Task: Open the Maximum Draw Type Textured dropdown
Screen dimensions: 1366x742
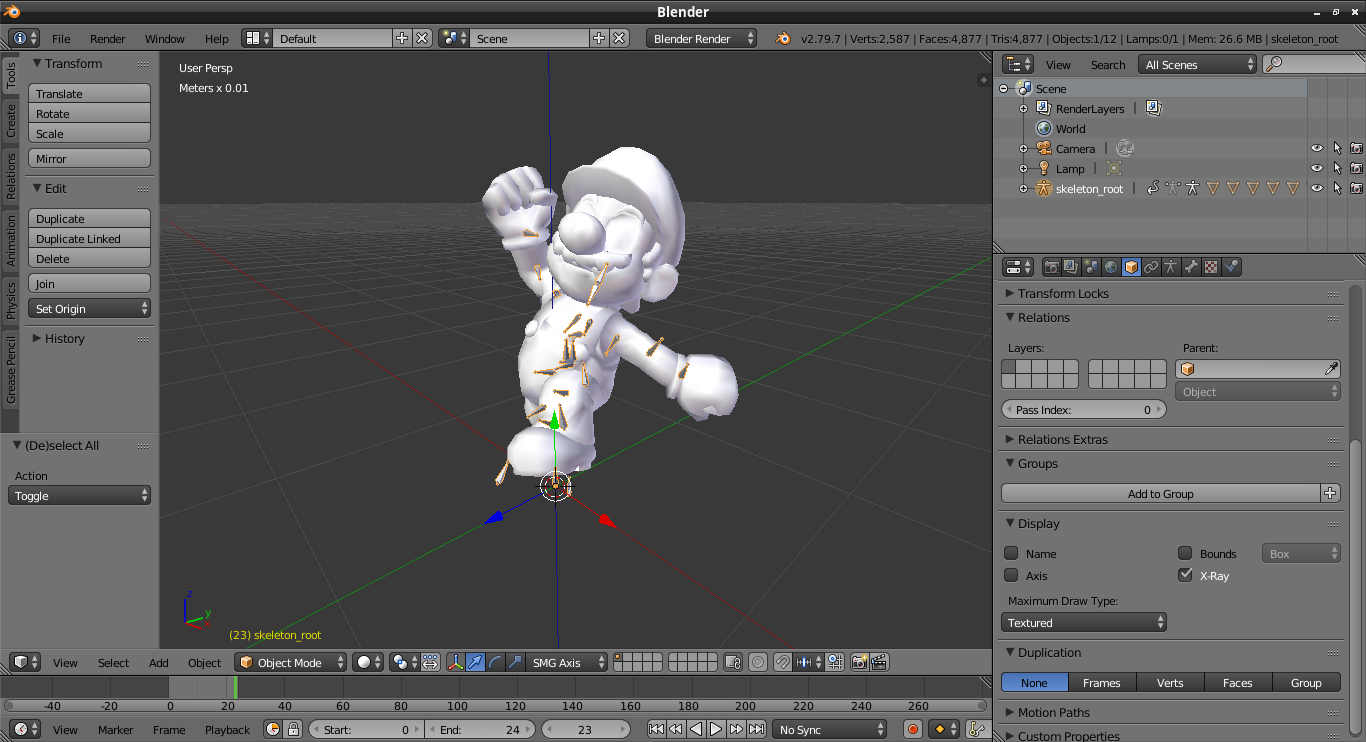Action: pyautogui.click(x=1084, y=623)
